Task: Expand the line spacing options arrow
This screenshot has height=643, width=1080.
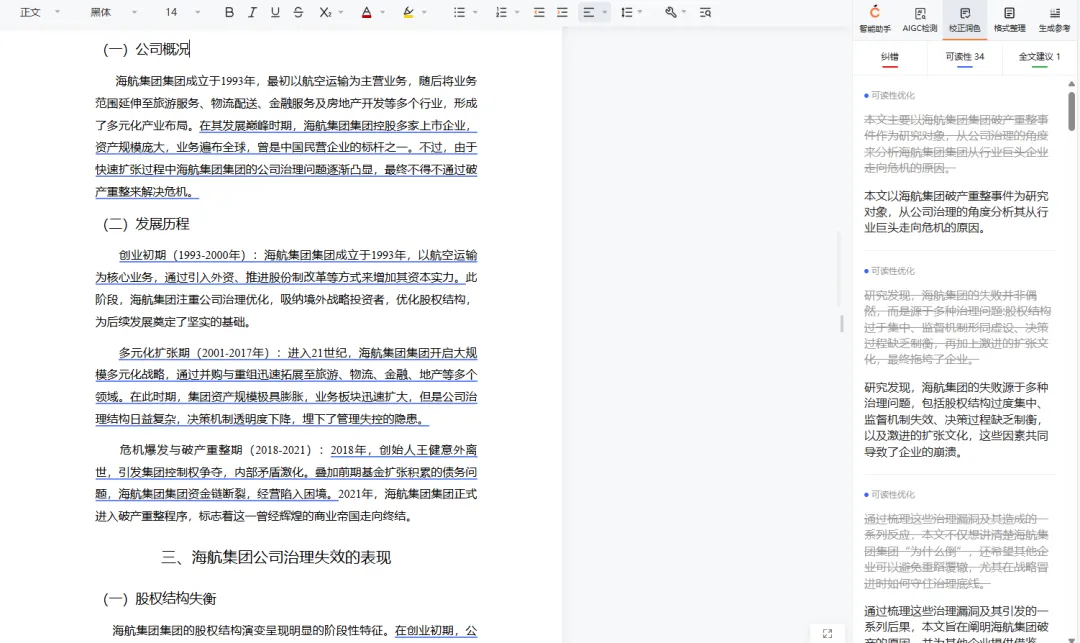Action: click(641, 12)
